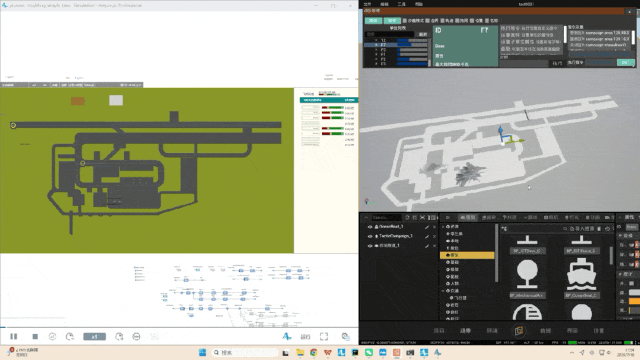The height and width of the screenshot is (360, 640).
Task: Click the brown rectangle above the runway
Action: point(78,101)
